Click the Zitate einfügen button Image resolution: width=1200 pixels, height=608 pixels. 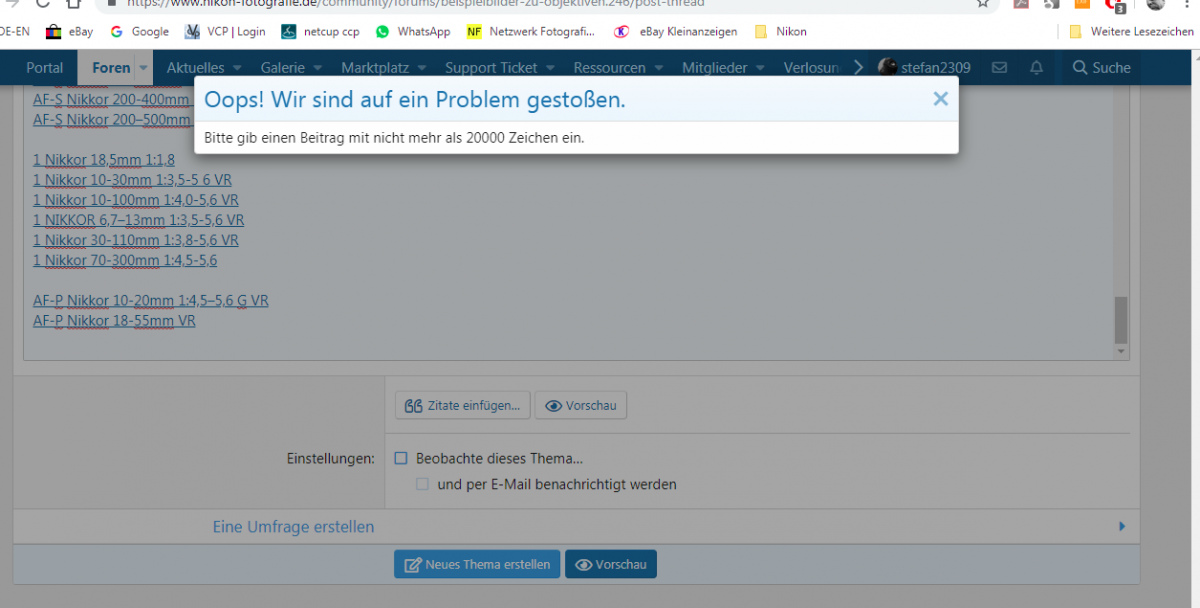(x=462, y=405)
